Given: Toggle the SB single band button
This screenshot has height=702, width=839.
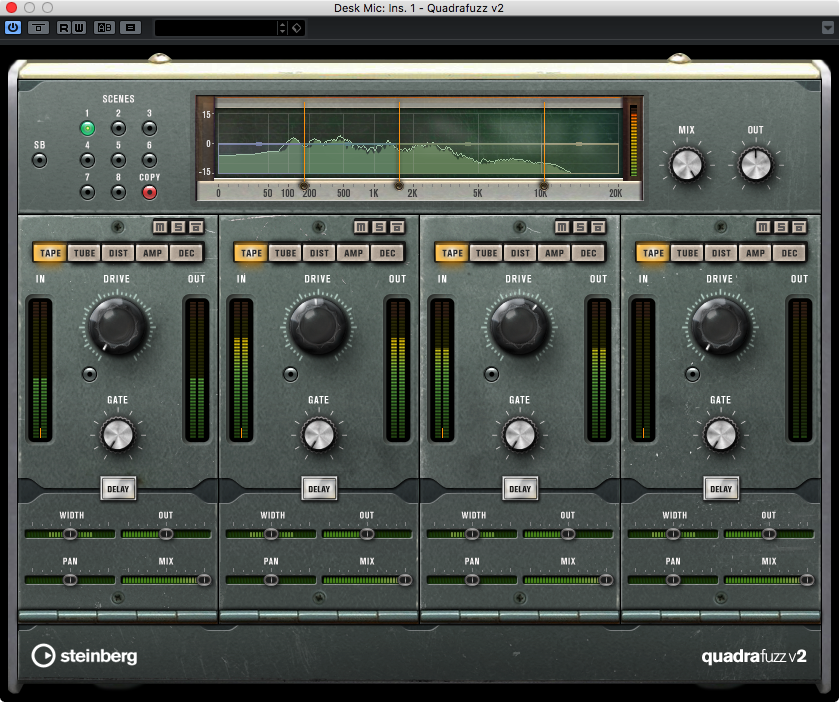Looking at the screenshot, I should pos(40,160).
